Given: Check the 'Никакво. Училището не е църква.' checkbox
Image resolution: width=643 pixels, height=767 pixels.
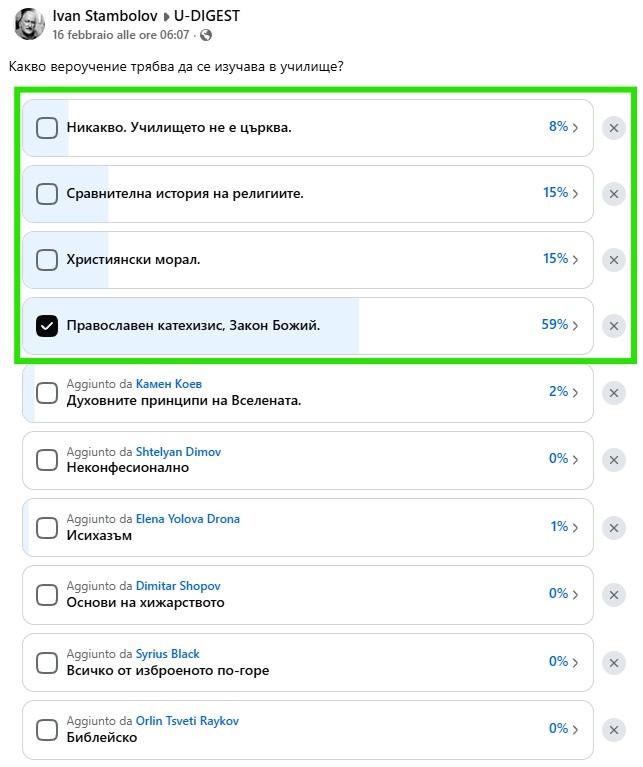Looking at the screenshot, I should point(47,128).
